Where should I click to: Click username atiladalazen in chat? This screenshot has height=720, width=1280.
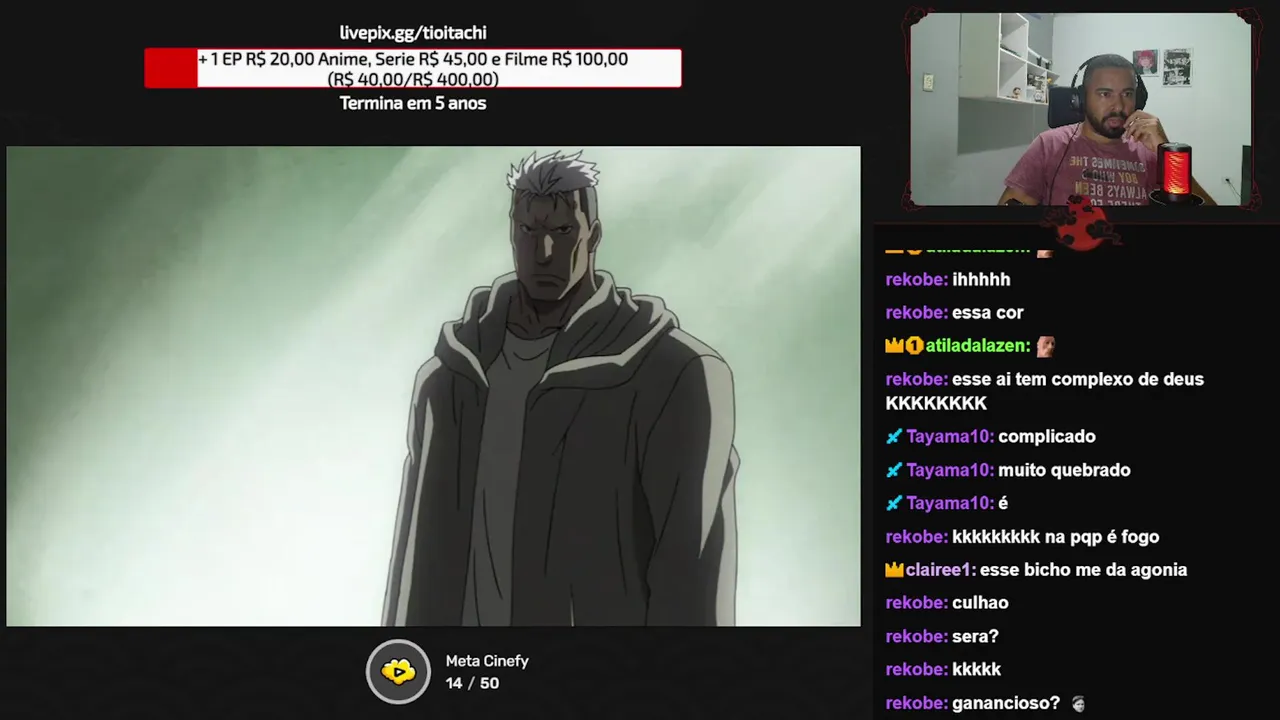[978, 346]
